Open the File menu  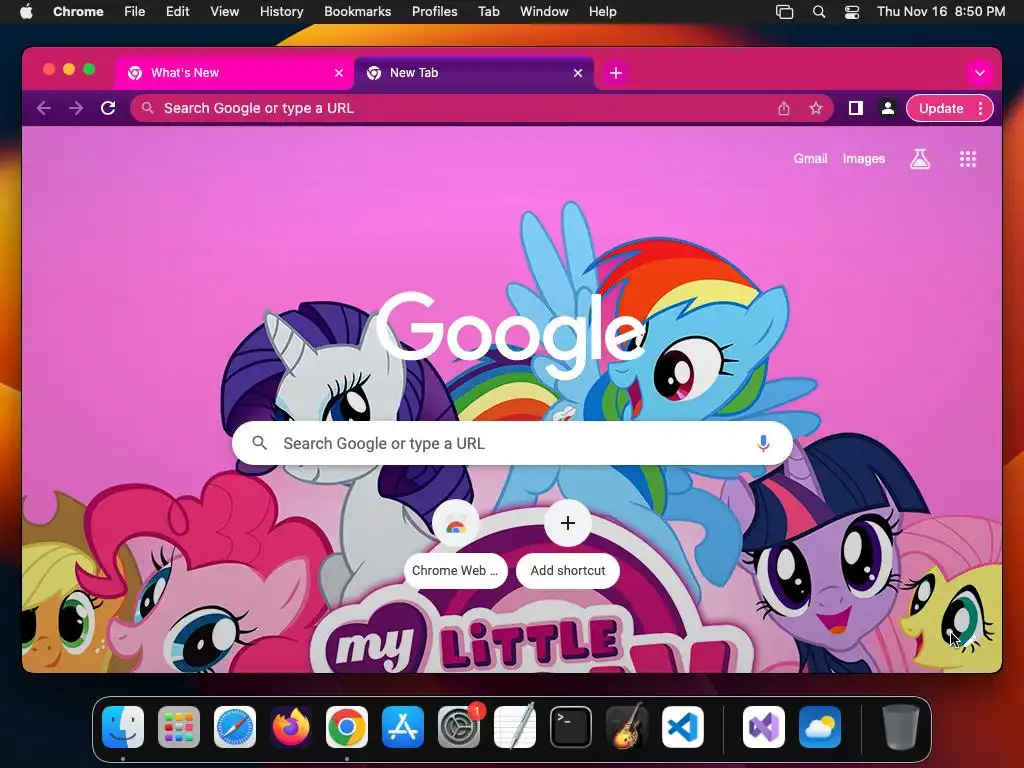(135, 12)
